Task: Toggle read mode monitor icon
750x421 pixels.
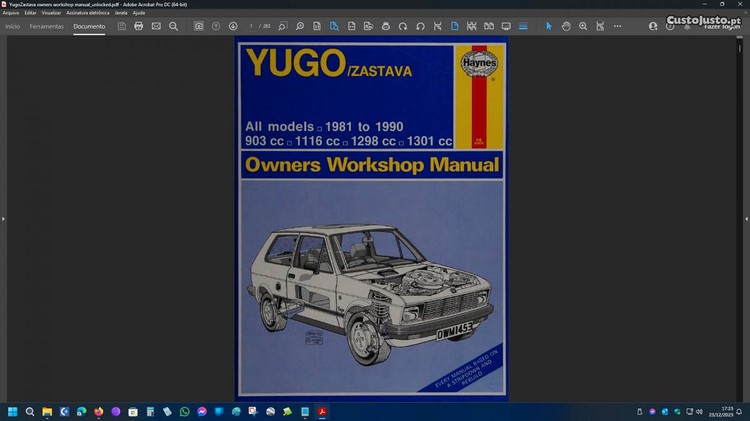Action: [506, 26]
